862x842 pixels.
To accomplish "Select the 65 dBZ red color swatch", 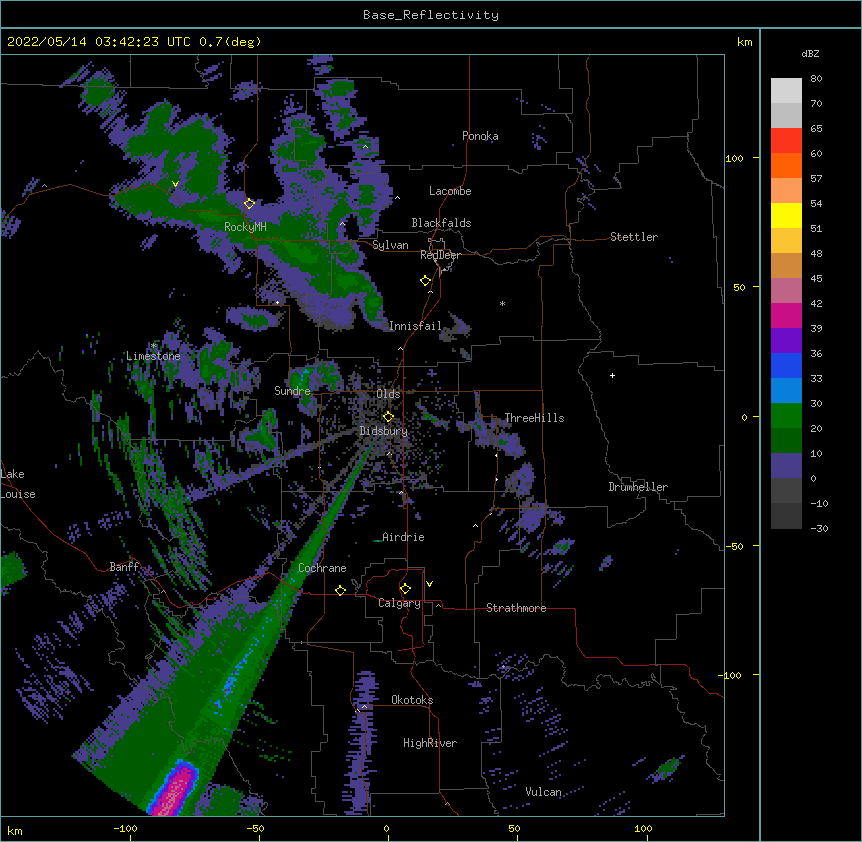I will (x=786, y=140).
